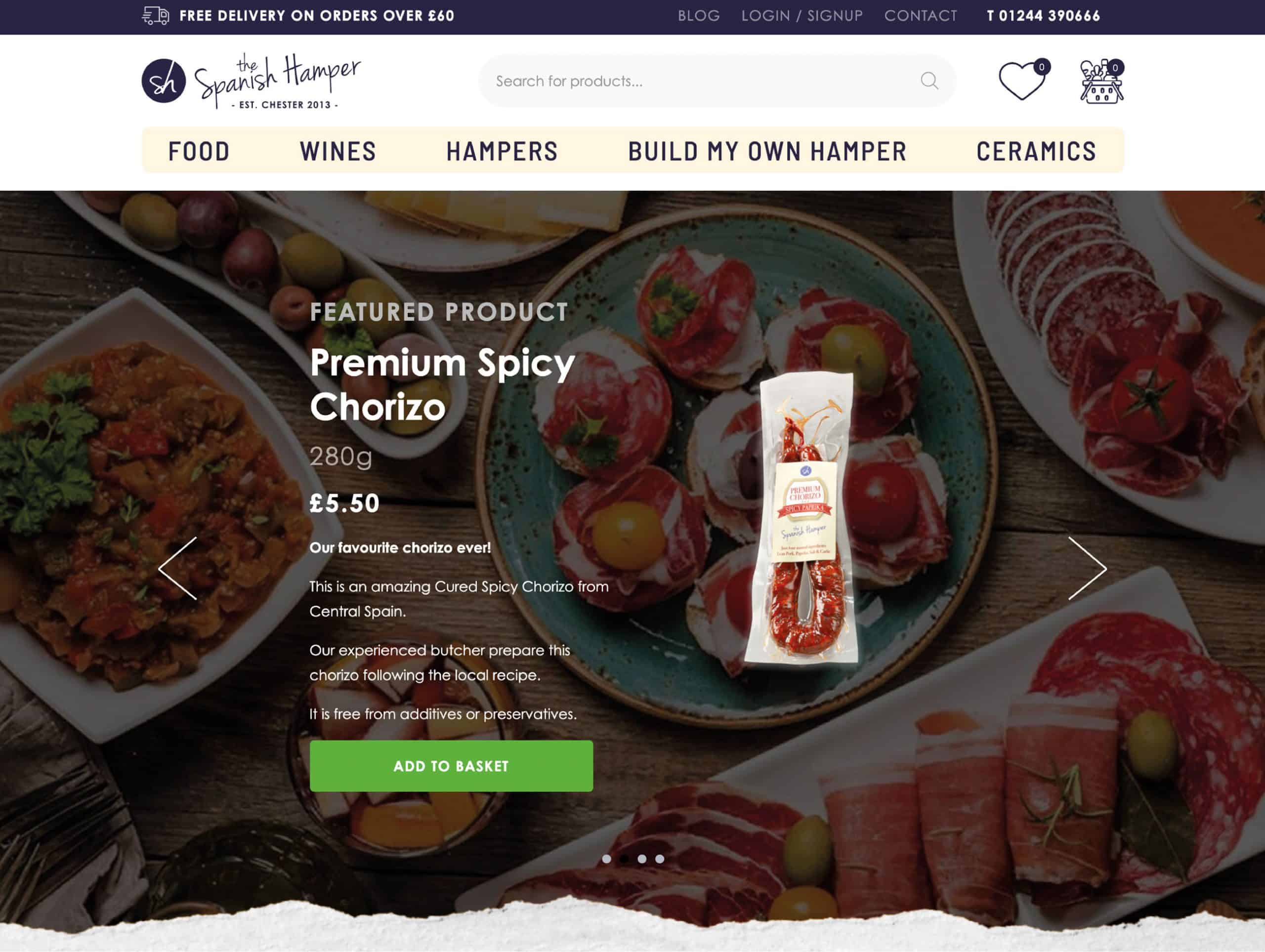
Task: Go to previous slide arrow
Action: (178, 568)
